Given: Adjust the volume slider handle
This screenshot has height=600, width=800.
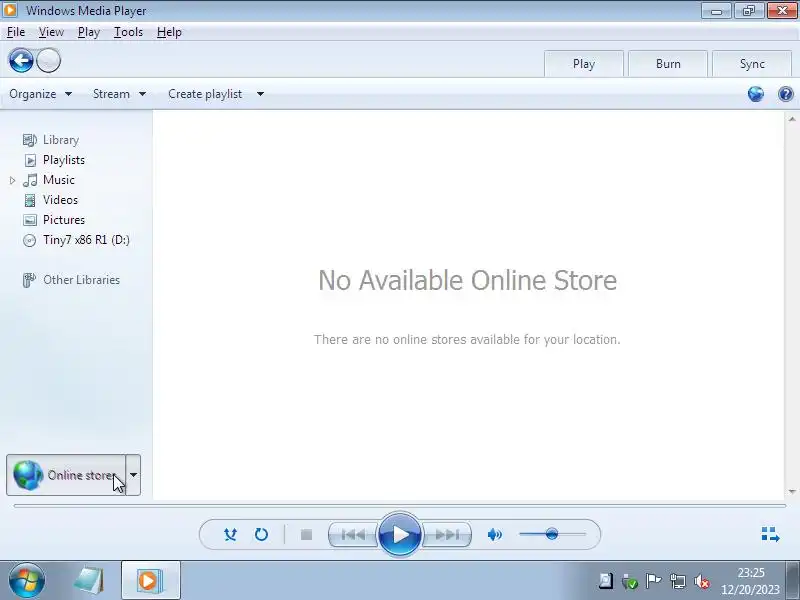Looking at the screenshot, I should coord(552,534).
